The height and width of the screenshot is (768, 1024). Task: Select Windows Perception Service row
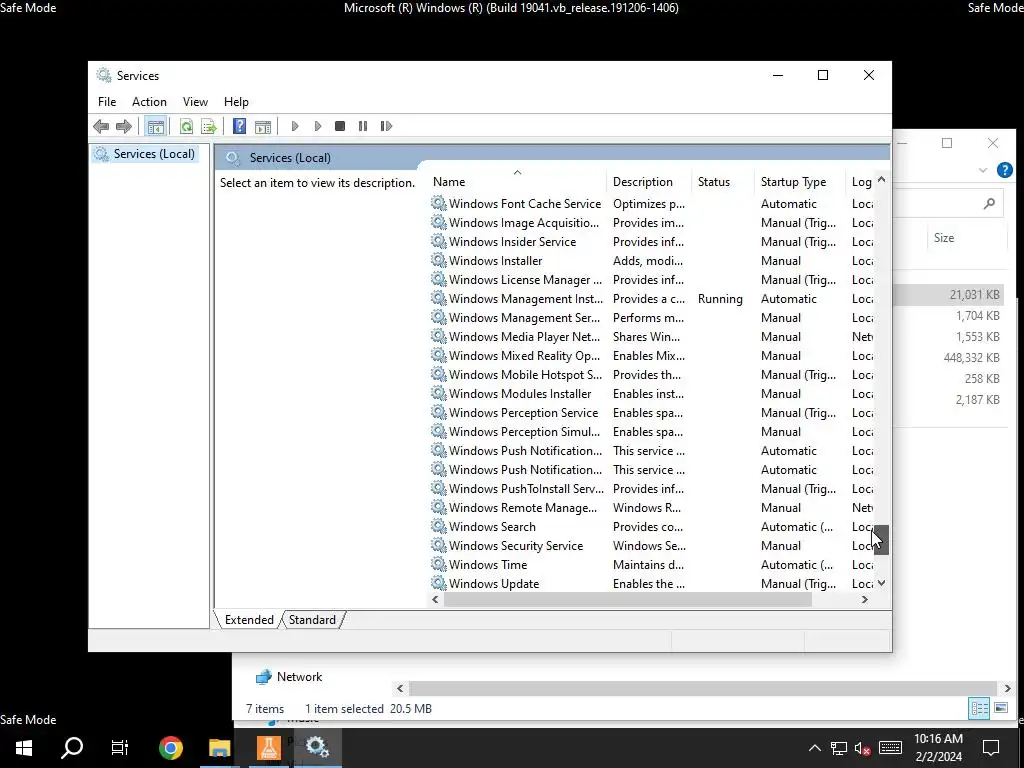[x=652, y=413]
